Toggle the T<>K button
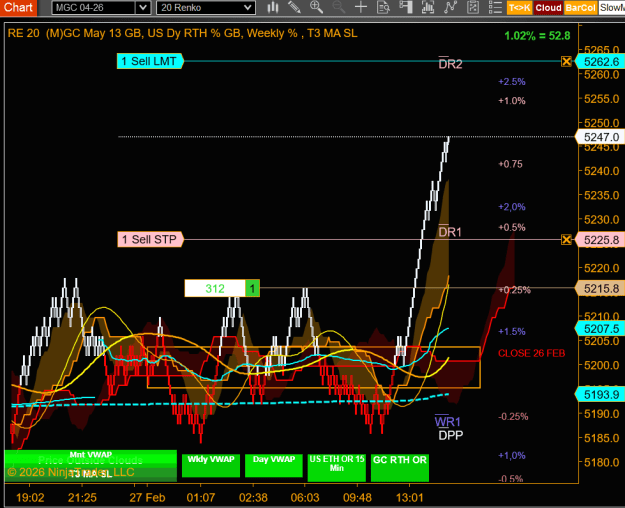Image resolution: width=625 pixels, height=508 pixels. pyautogui.click(x=519, y=8)
